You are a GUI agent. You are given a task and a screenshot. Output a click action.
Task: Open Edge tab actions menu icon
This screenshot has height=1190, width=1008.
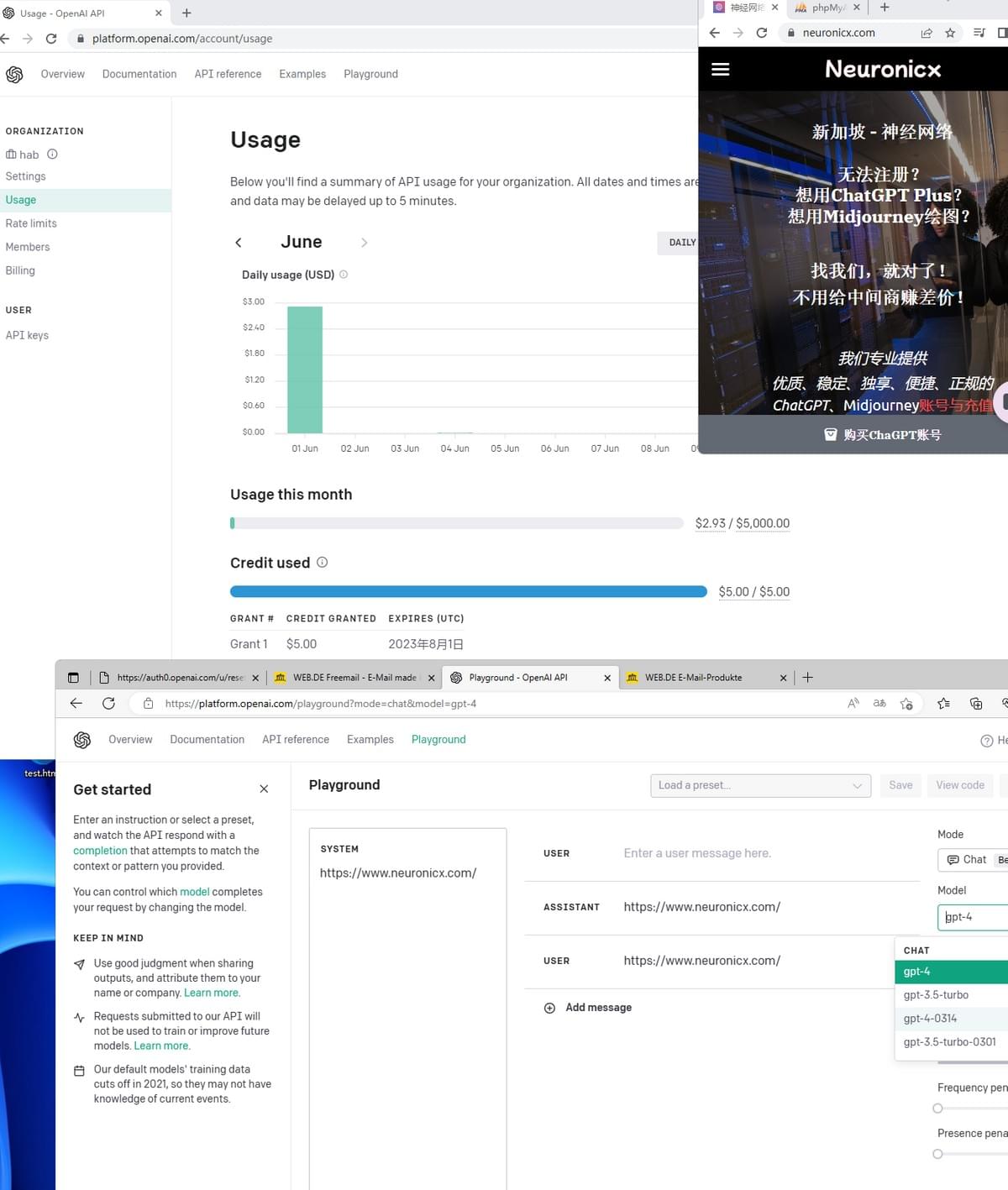pyautogui.click(x=73, y=678)
